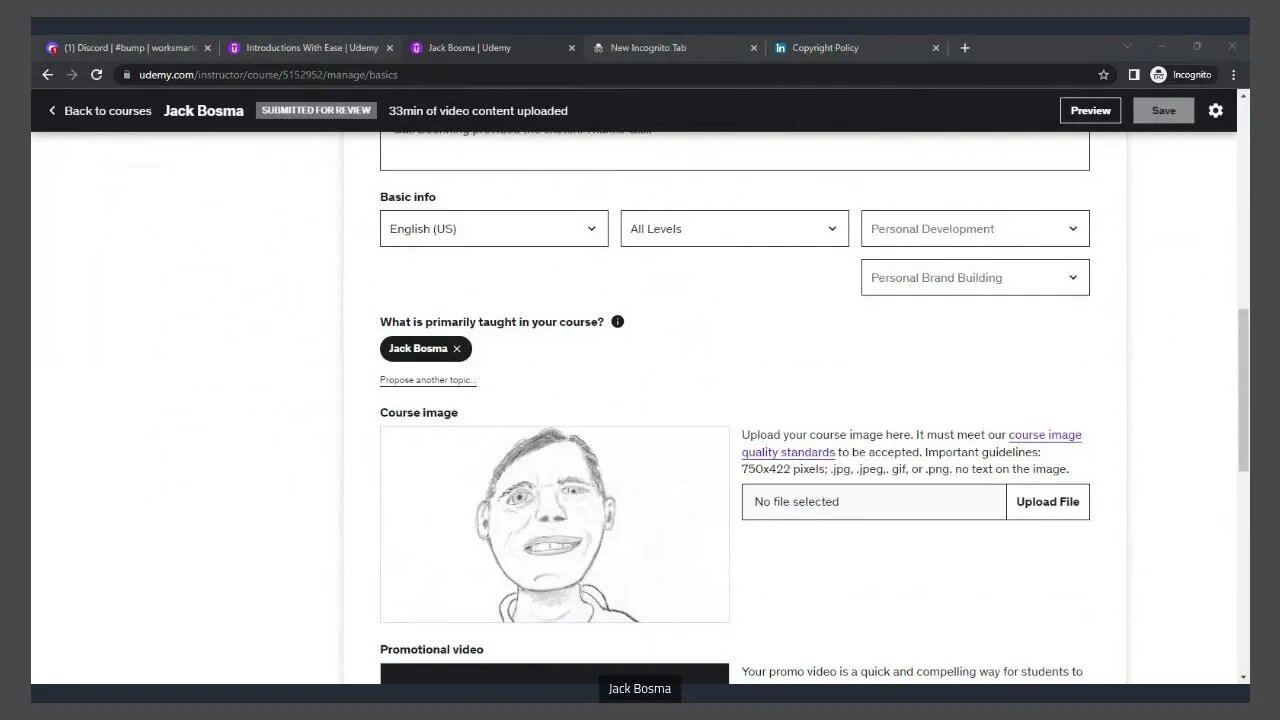Click the udemy.com address bar URL
Viewport: 1280px width, 720px height.
click(x=269, y=75)
